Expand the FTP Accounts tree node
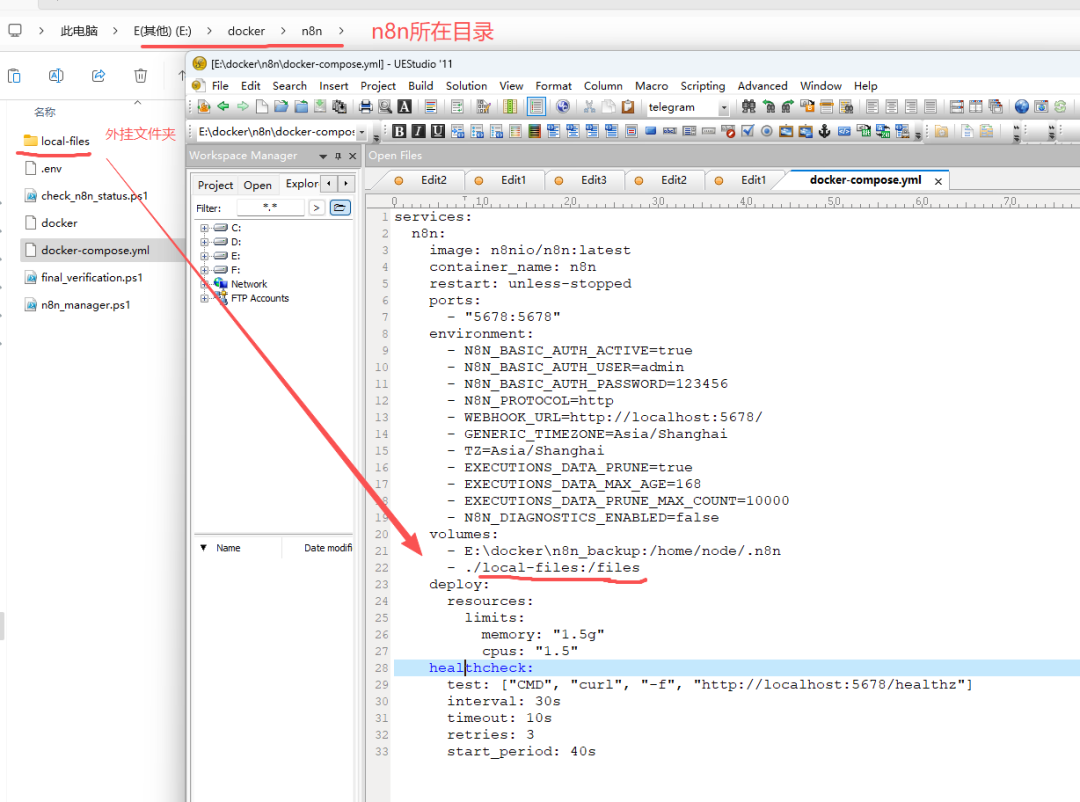 (x=205, y=298)
